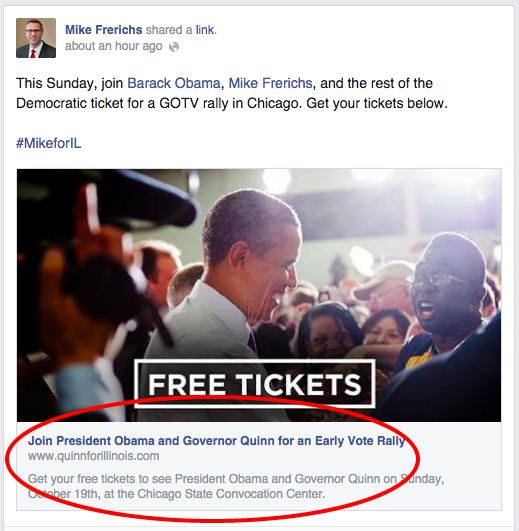Click the 'This Sunday, join' post text
519x531 pixels.
tap(69, 83)
